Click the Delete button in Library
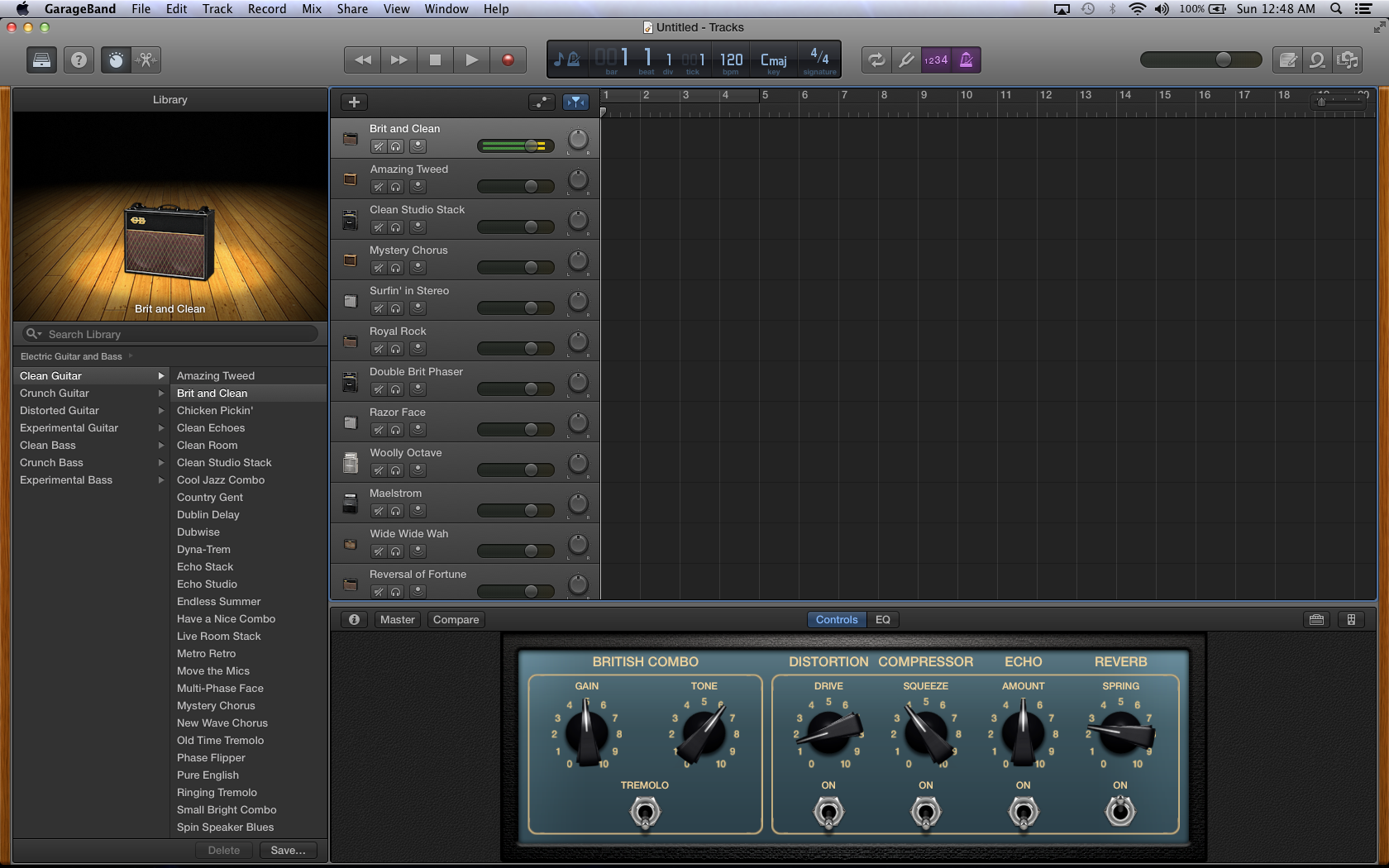1389x868 pixels. [x=224, y=850]
